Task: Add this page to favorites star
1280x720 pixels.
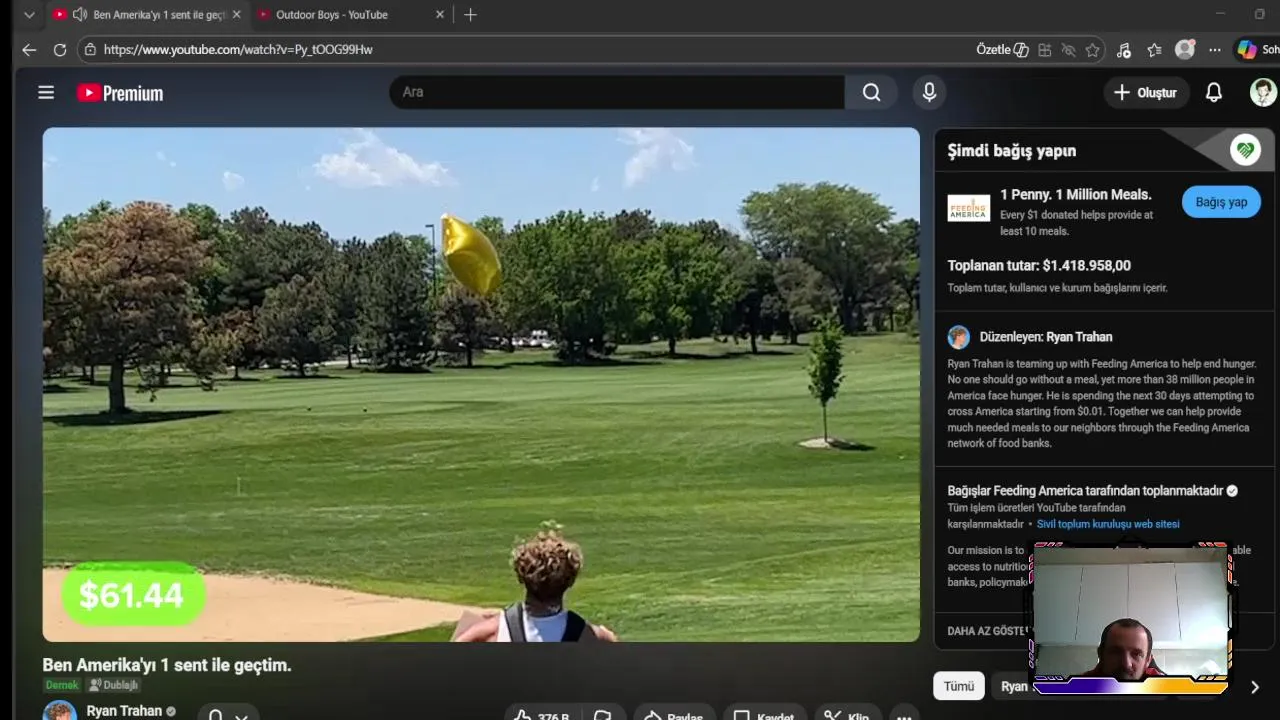Action: coord(1092,50)
